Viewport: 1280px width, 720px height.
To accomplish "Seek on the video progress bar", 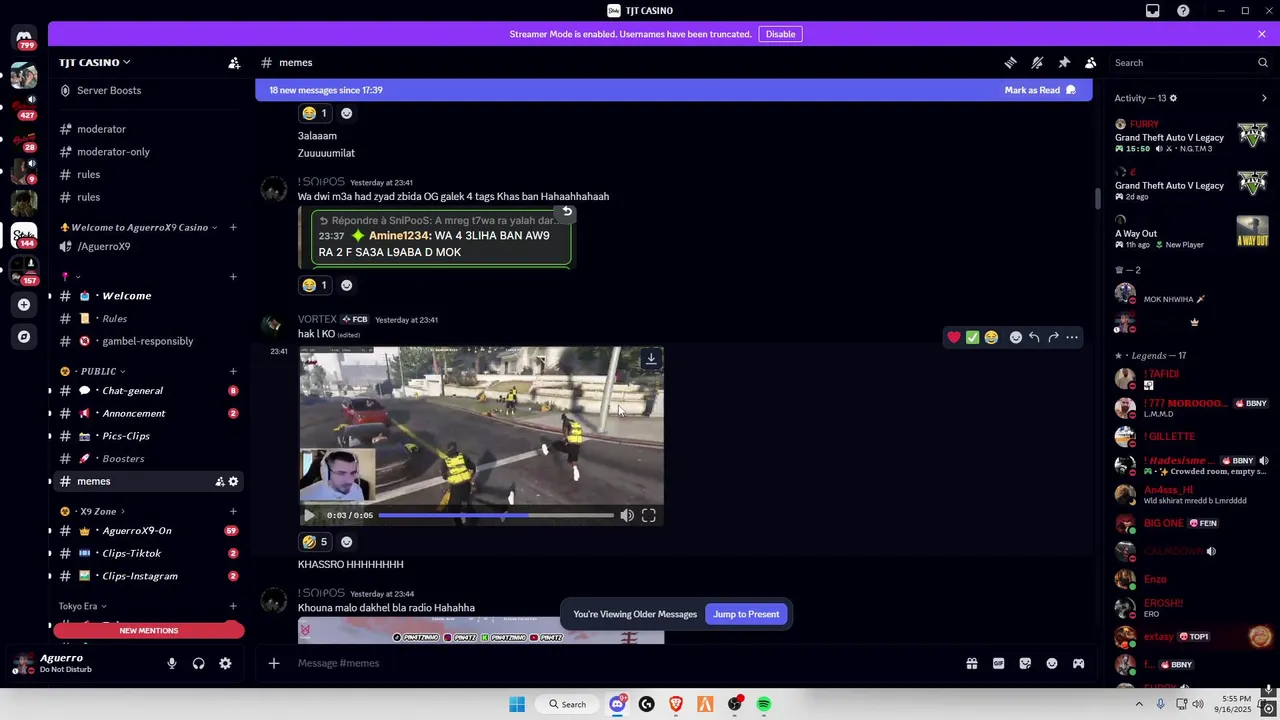I will click(x=496, y=516).
